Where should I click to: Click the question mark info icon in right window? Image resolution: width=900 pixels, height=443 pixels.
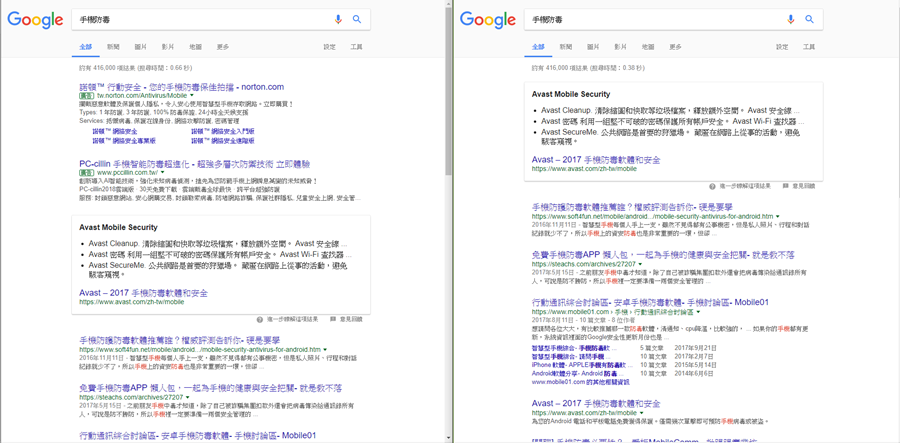(x=712, y=186)
